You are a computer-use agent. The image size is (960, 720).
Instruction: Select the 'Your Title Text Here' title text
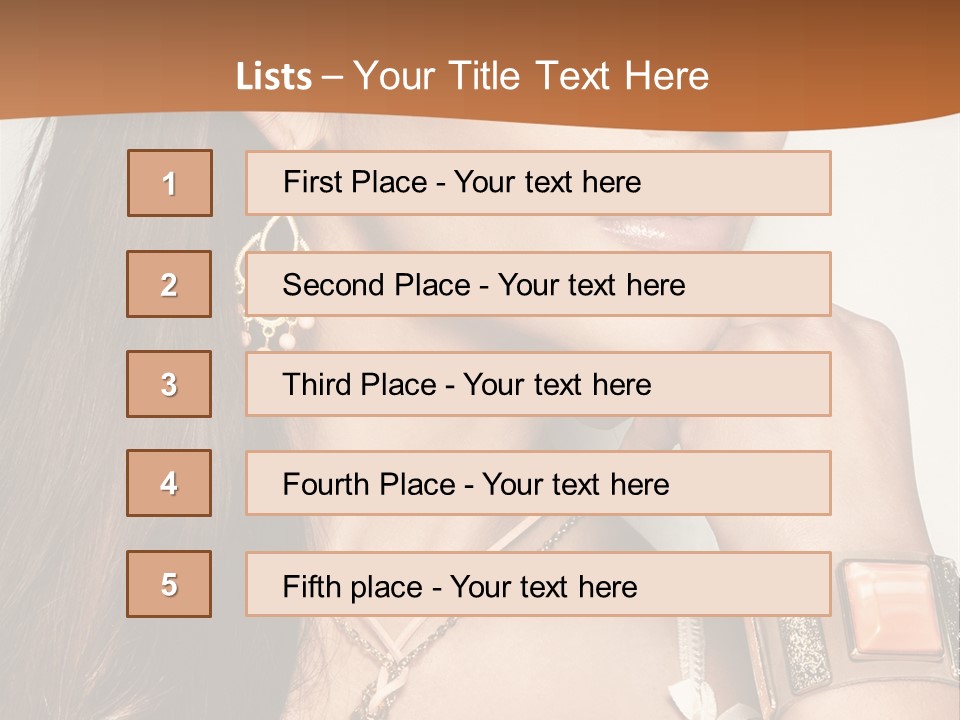coord(531,77)
